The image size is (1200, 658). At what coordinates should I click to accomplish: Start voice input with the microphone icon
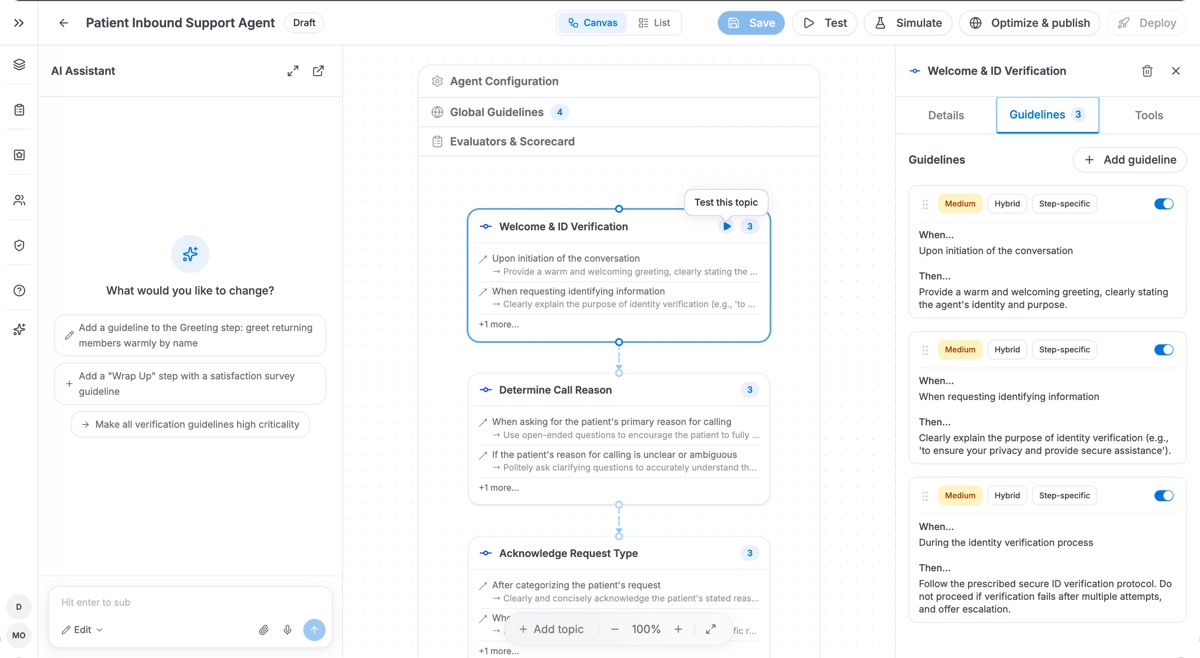click(x=287, y=630)
